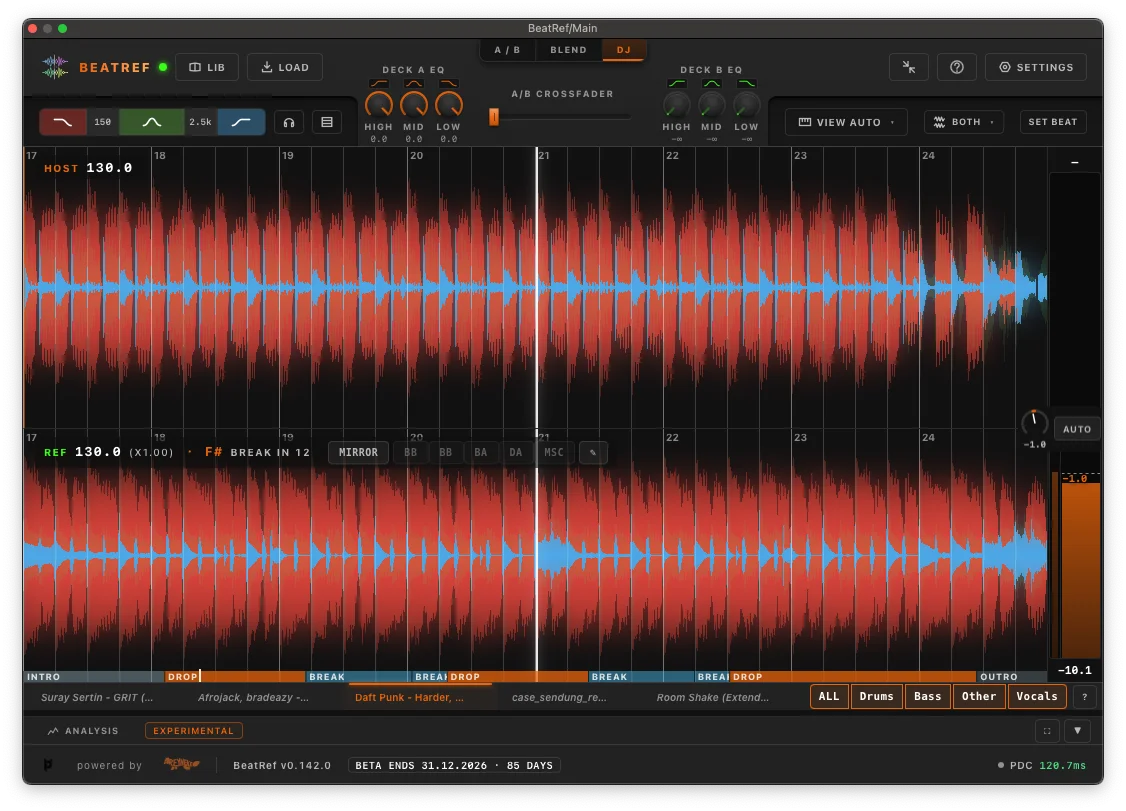Open the VIEW AUTO dropdown
This screenshot has width=1126, height=811.
pyautogui.click(x=847, y=122)
